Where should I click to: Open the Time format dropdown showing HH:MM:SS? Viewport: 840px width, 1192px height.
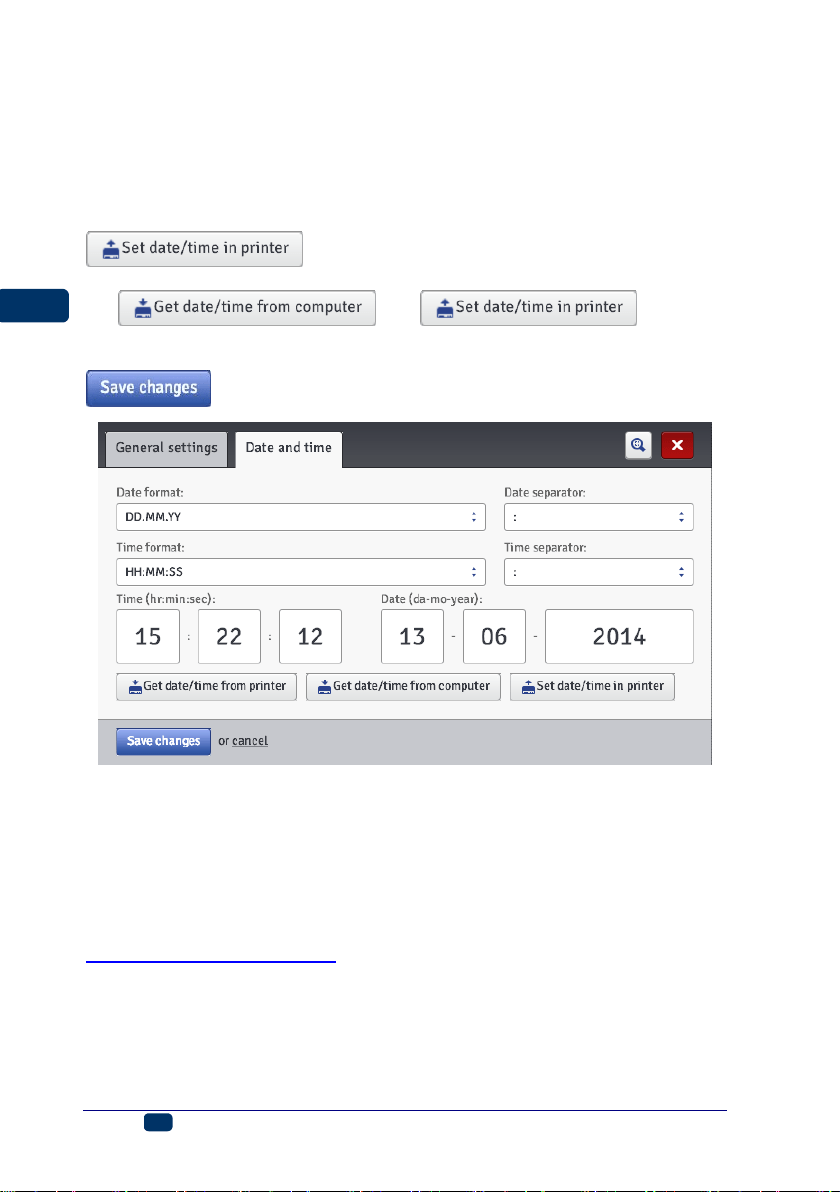301,572
